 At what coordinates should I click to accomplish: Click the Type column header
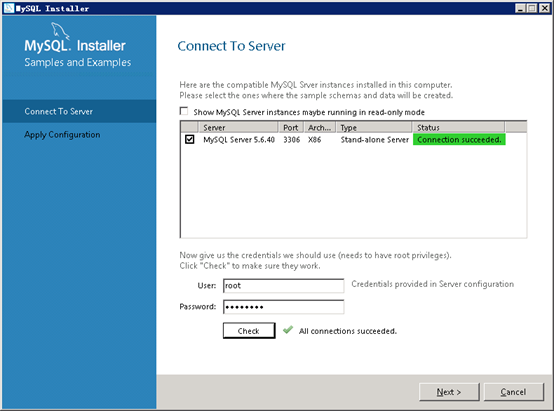(374, 127)
